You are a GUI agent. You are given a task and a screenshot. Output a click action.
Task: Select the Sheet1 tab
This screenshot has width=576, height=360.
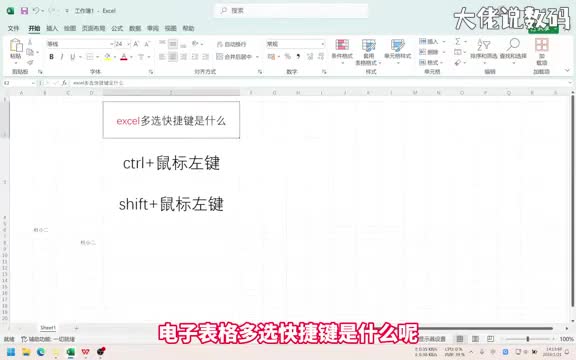pos(48,327)
